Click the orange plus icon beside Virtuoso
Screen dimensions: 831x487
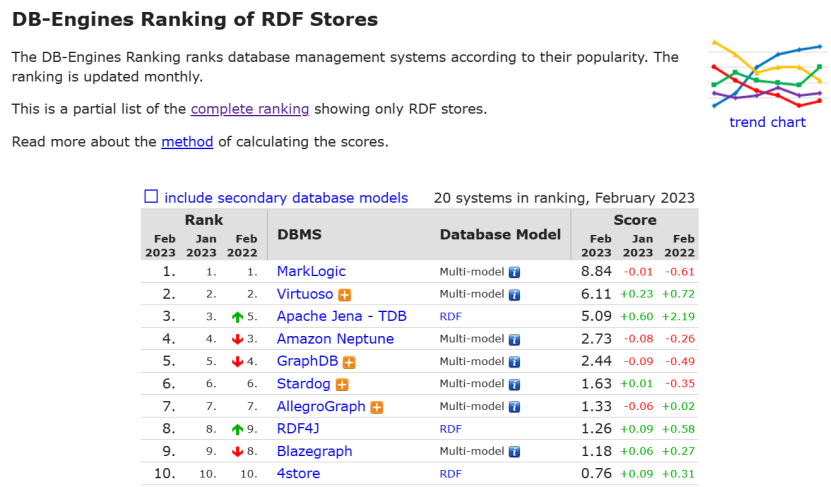[344, 295]
